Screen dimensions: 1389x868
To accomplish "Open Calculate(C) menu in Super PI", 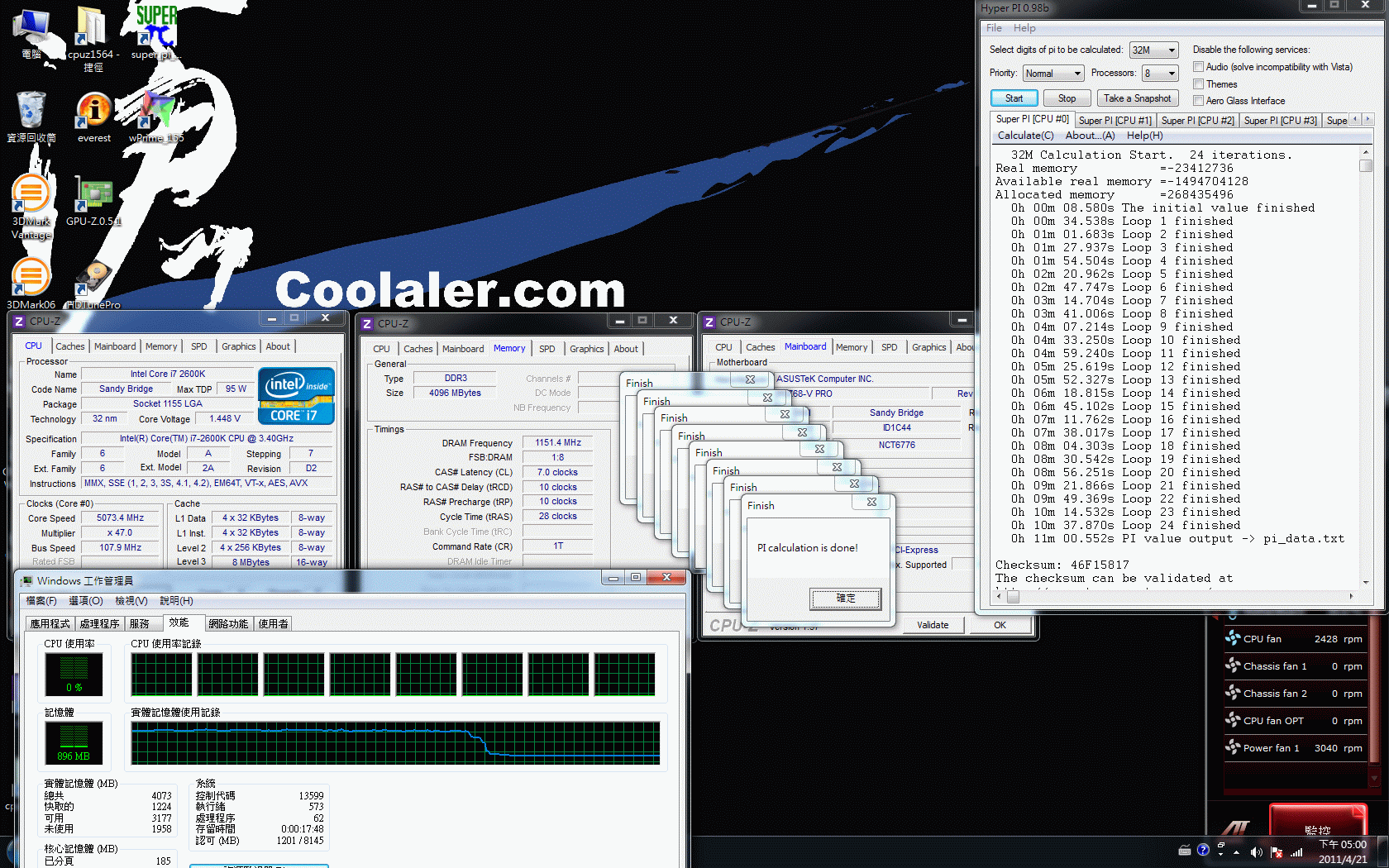I will pos(1025,136).
